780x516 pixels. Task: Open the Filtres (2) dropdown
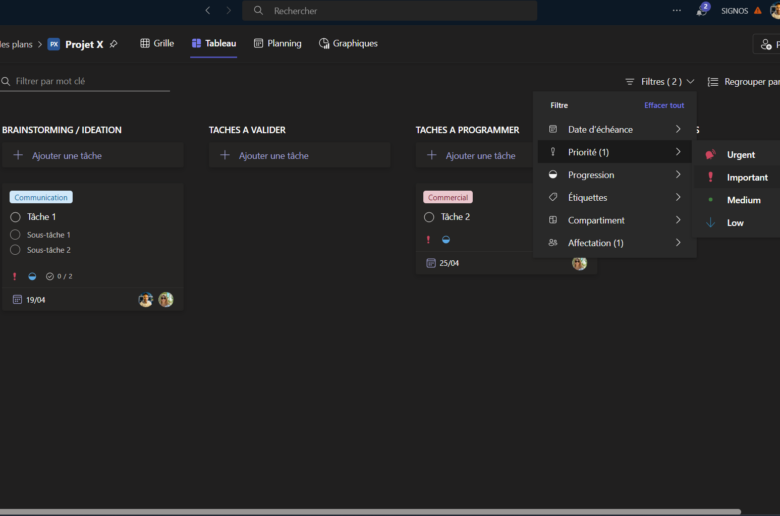click(659, 81)
